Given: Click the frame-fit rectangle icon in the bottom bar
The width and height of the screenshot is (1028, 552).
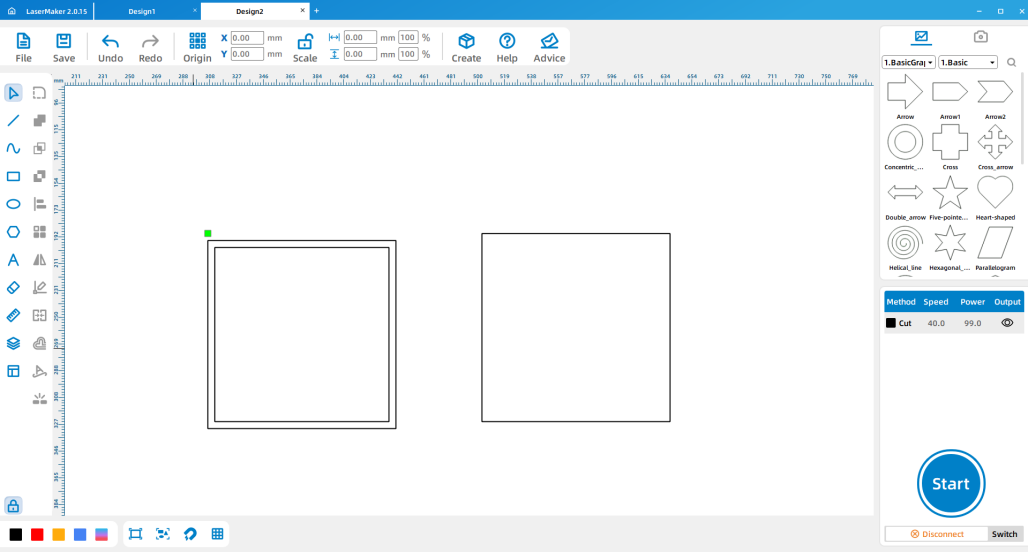Looking at the screenshot, I should pyautogui.click(x=136, y=534).
